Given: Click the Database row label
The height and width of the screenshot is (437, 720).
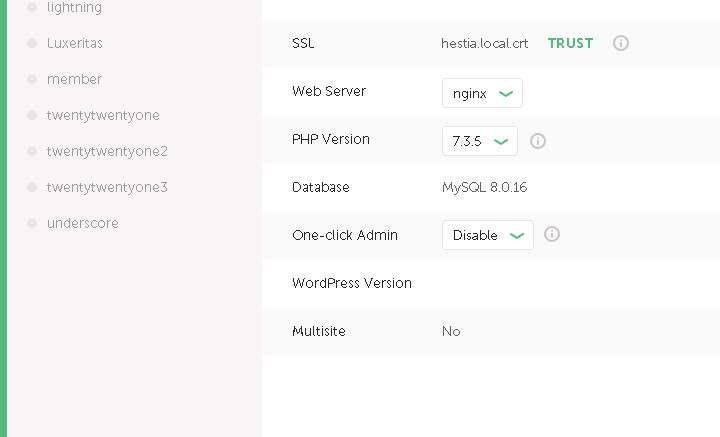Looking at the screenshot, I should pyautogui.click(x=321, y=187).
